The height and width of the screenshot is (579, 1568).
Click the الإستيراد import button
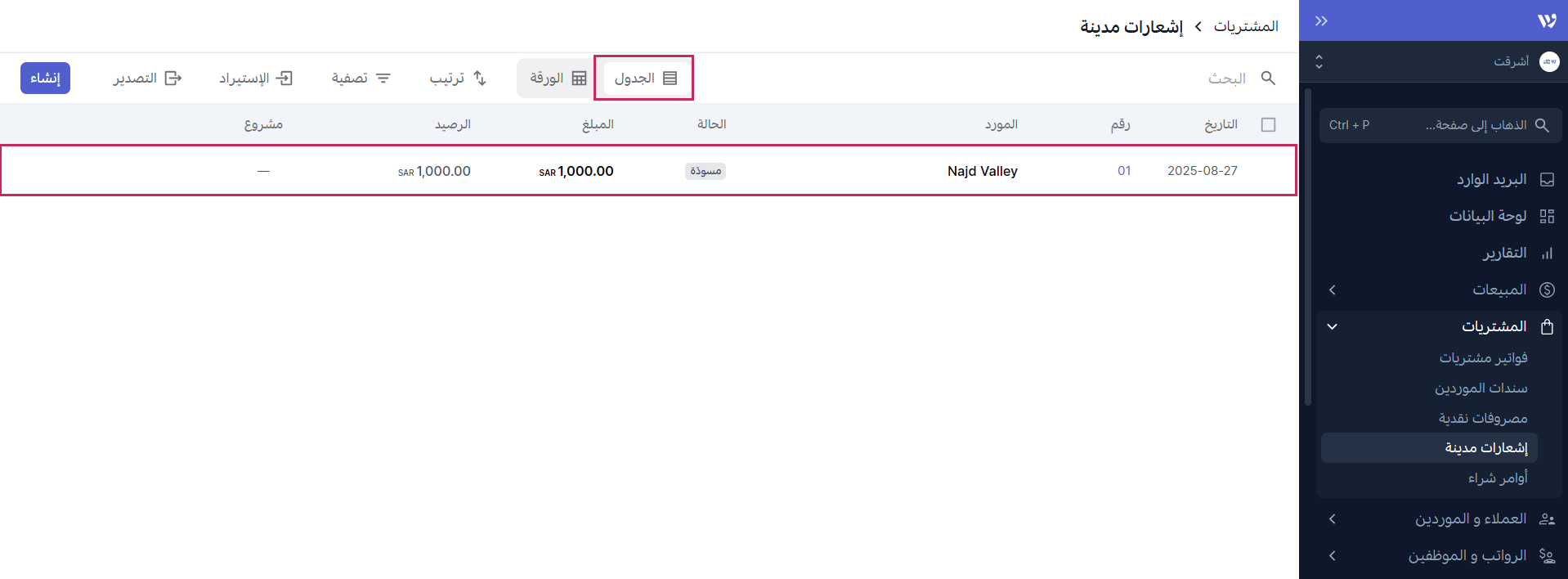tap(256, 78)
